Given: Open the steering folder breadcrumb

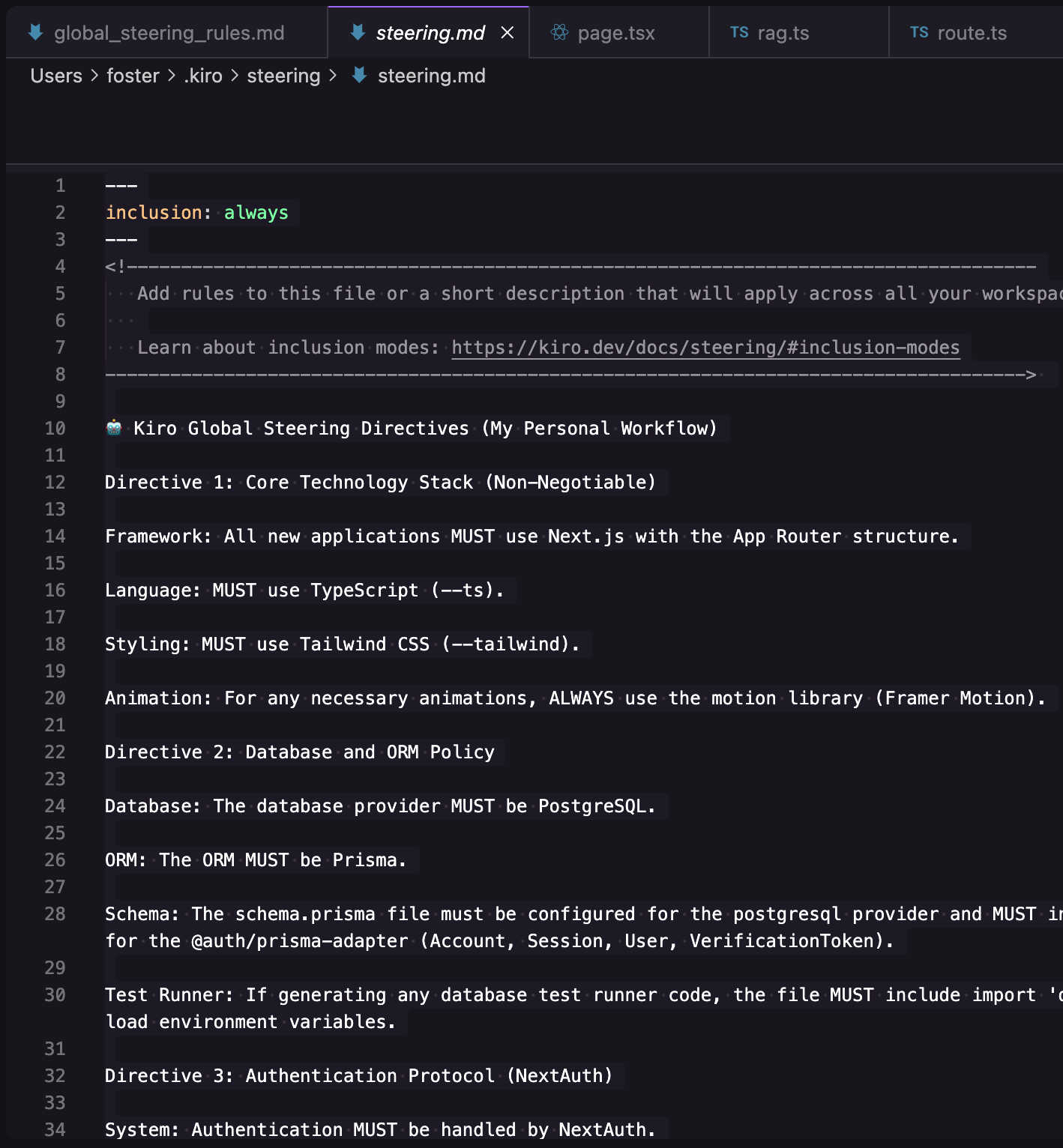Looking at the screenshot, I should pos(283,76).
